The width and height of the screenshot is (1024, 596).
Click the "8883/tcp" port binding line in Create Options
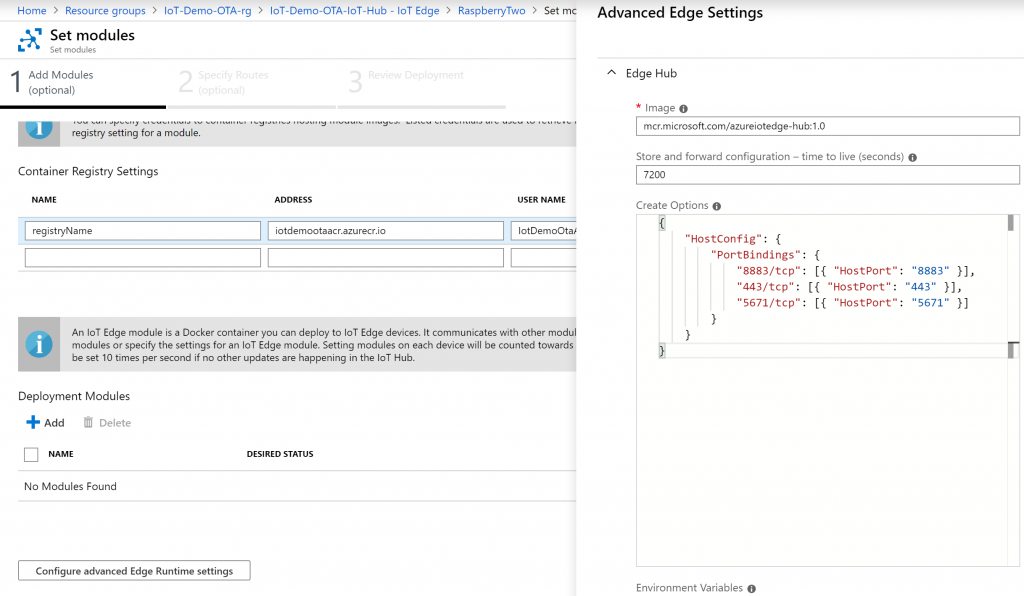point(856,271)
